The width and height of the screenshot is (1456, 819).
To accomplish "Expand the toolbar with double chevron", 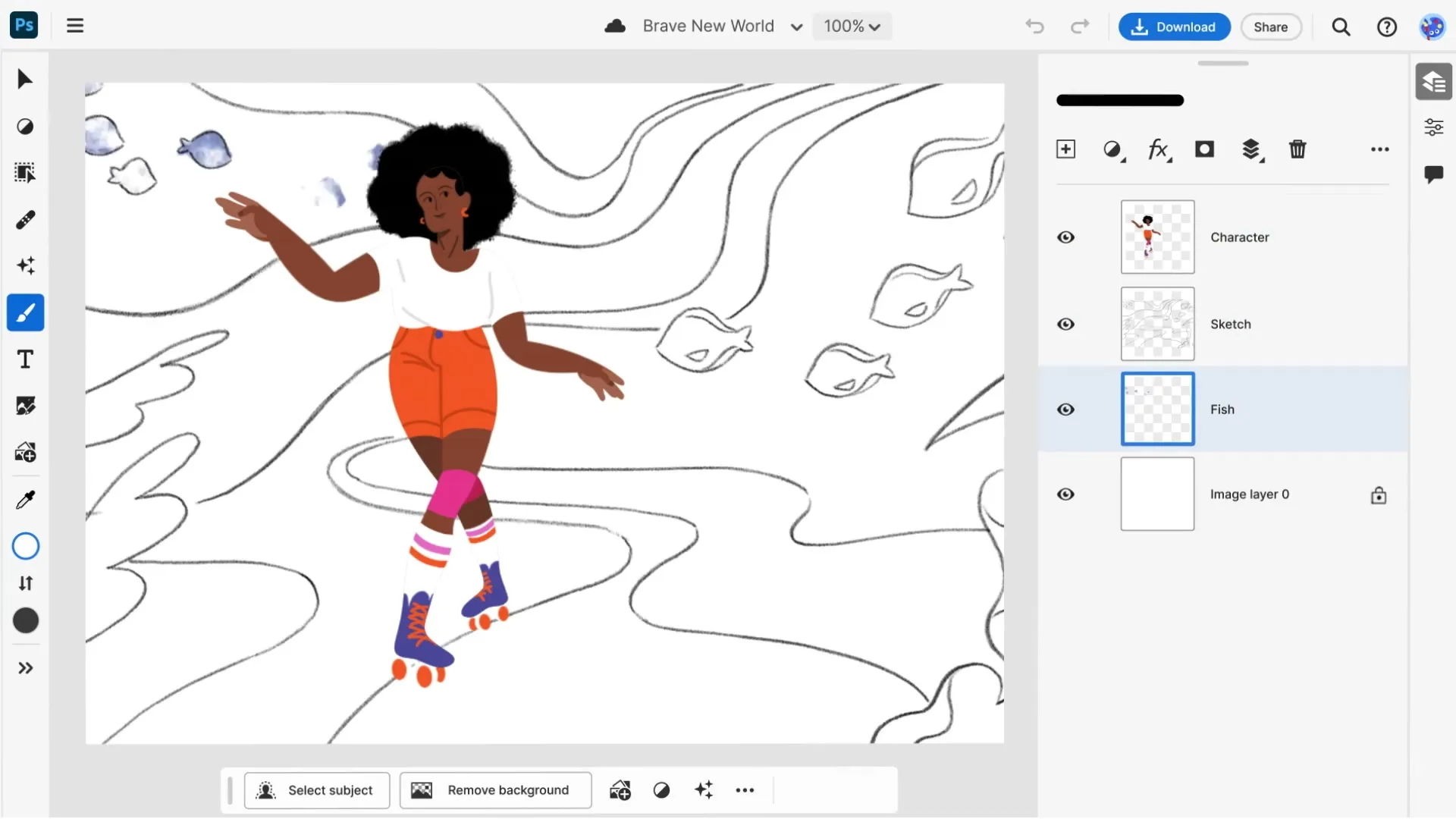I will pyautogui.click(x=26, y=668).
